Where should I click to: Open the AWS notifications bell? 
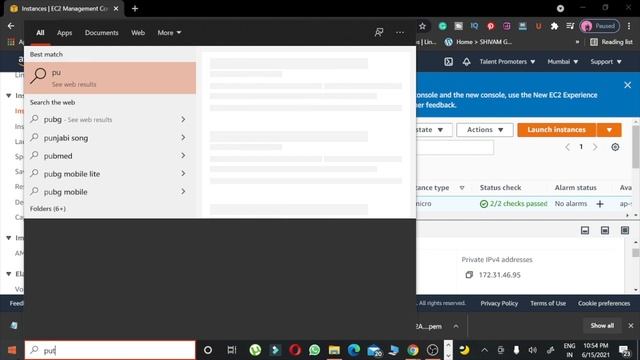click(467, 62)
